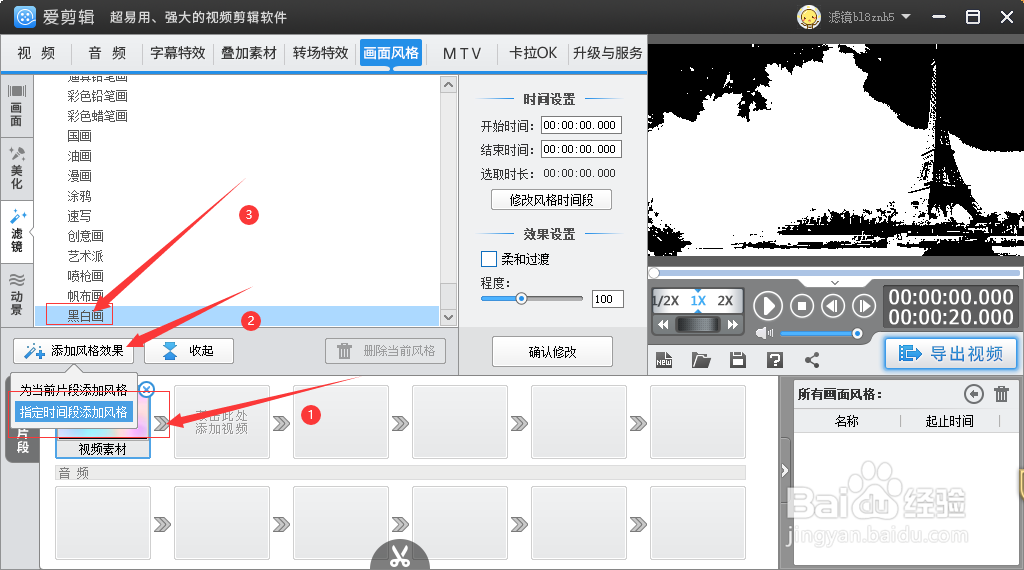
Task: Select the 黑白画 style
Action: (86, 316)
